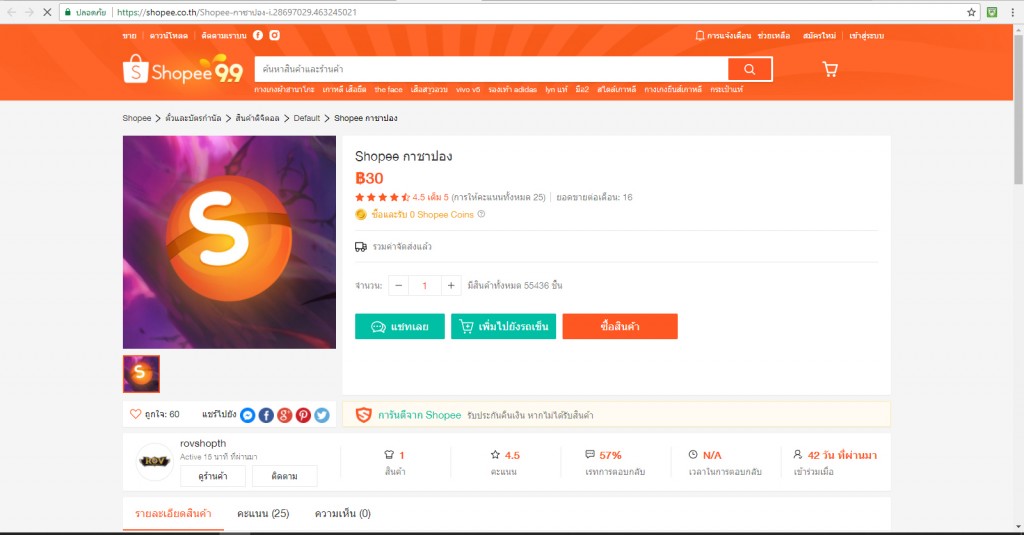Increase quantity with the plus button

(451, 285)
